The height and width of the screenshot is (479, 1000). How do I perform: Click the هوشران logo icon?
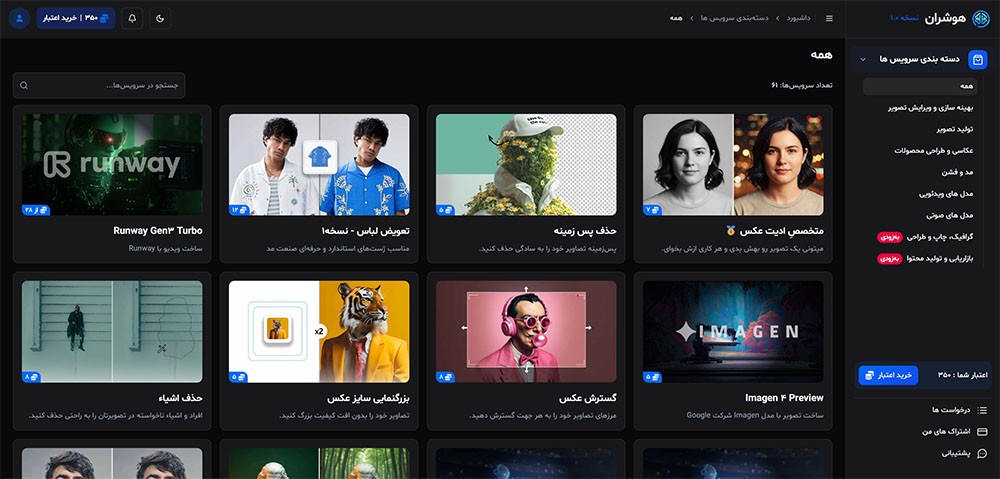pos(981,18)
